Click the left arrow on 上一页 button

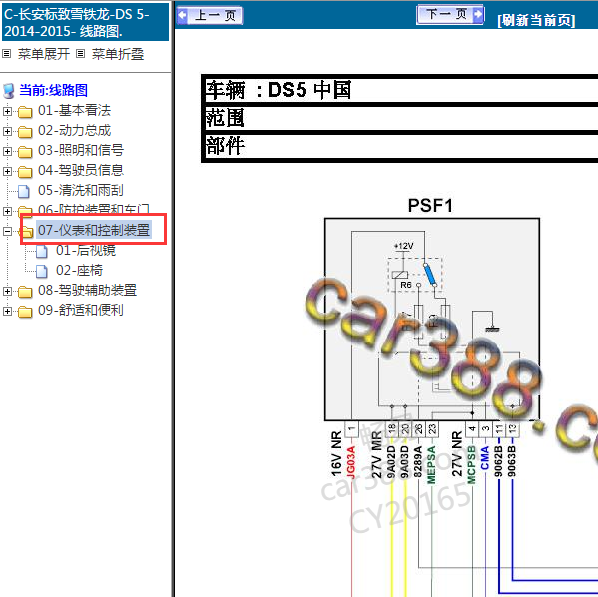point(183,16)
